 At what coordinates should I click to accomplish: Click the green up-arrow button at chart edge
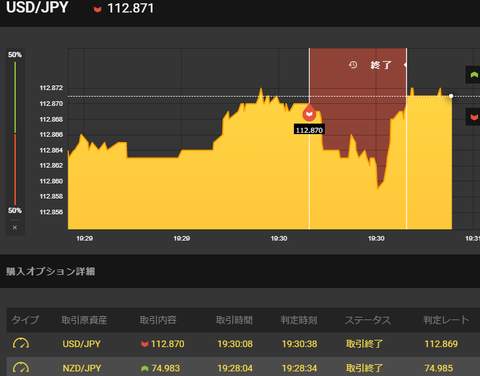point(473,75)
